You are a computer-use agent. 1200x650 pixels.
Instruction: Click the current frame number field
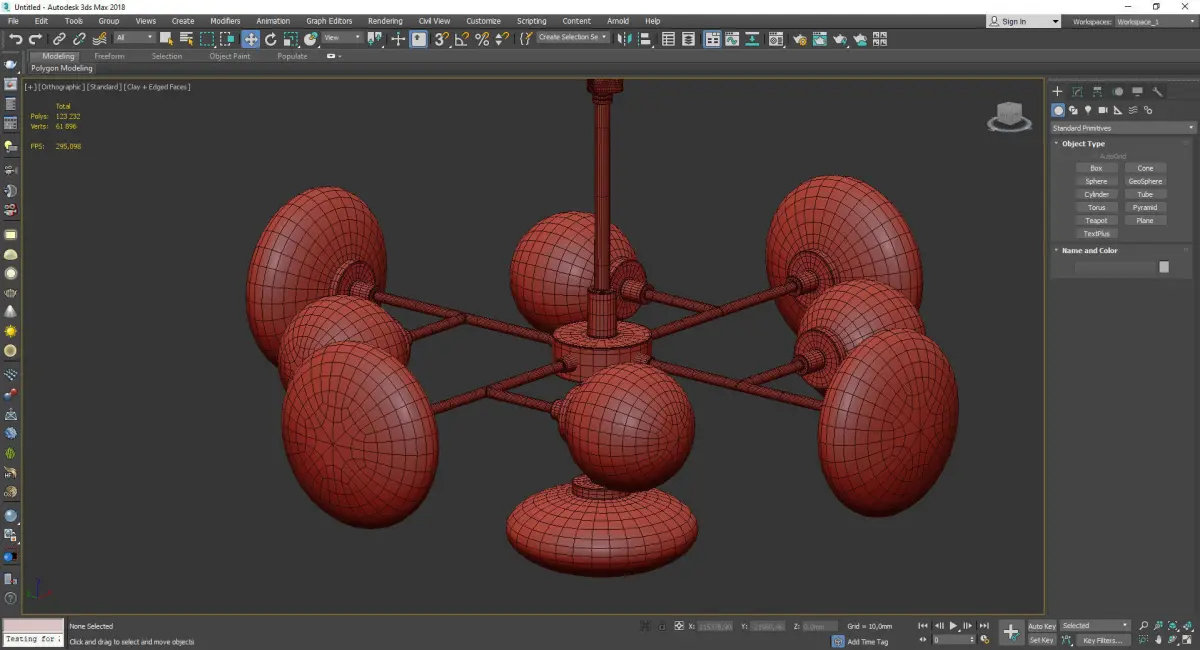(x=954, y=640)
